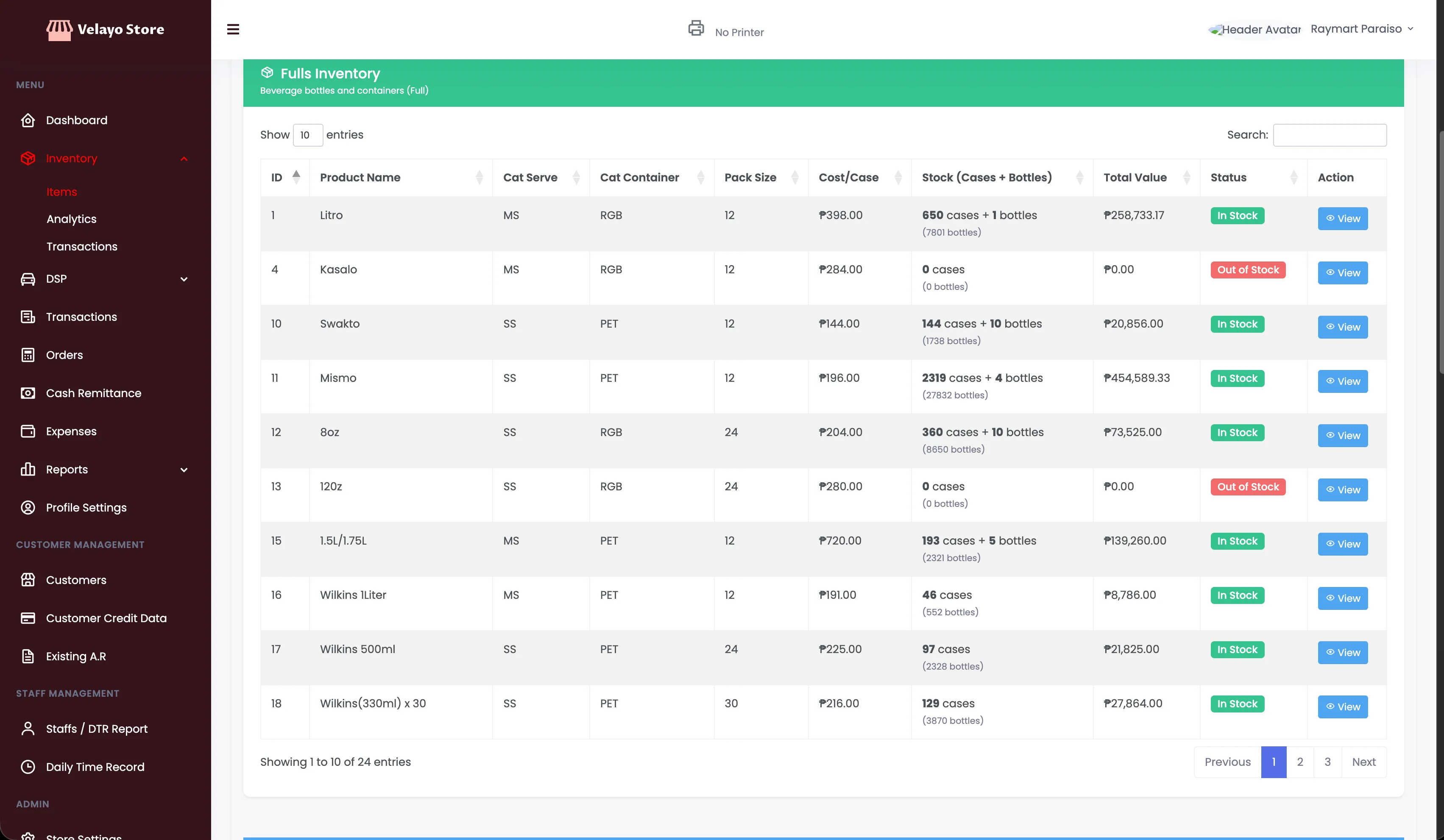This screenshot has height=840, width=1444.
Task: Open the Orders menu item label
Action: pos(64,355)
